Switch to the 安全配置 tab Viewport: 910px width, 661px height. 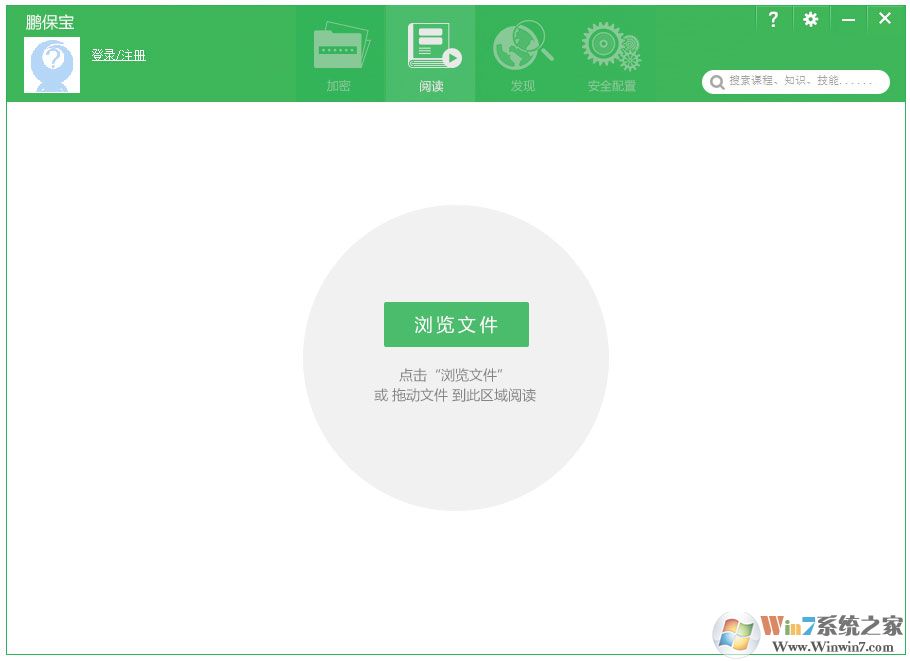pyautogui.click(x=611, y=86)
